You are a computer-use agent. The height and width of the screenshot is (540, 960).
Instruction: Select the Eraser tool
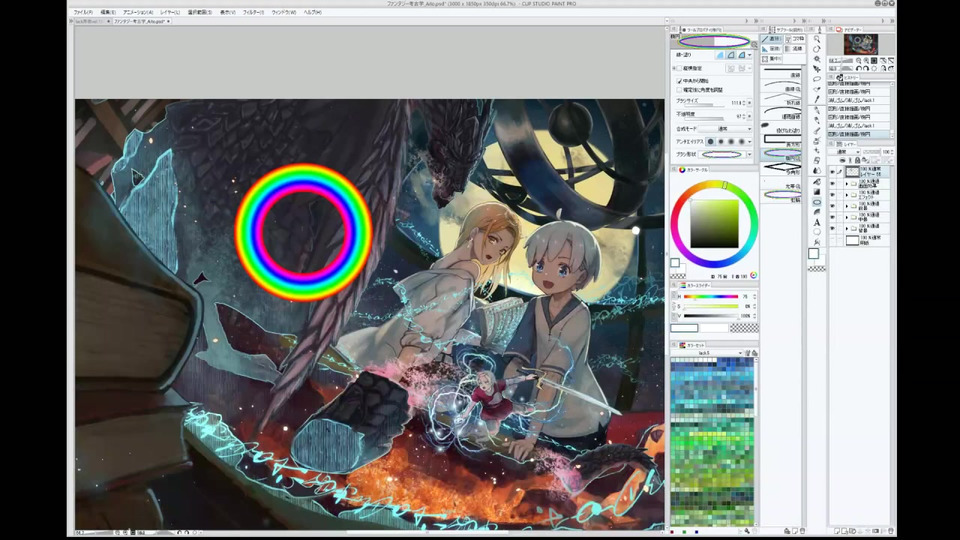pyautogui.click(x=817, y=160)
